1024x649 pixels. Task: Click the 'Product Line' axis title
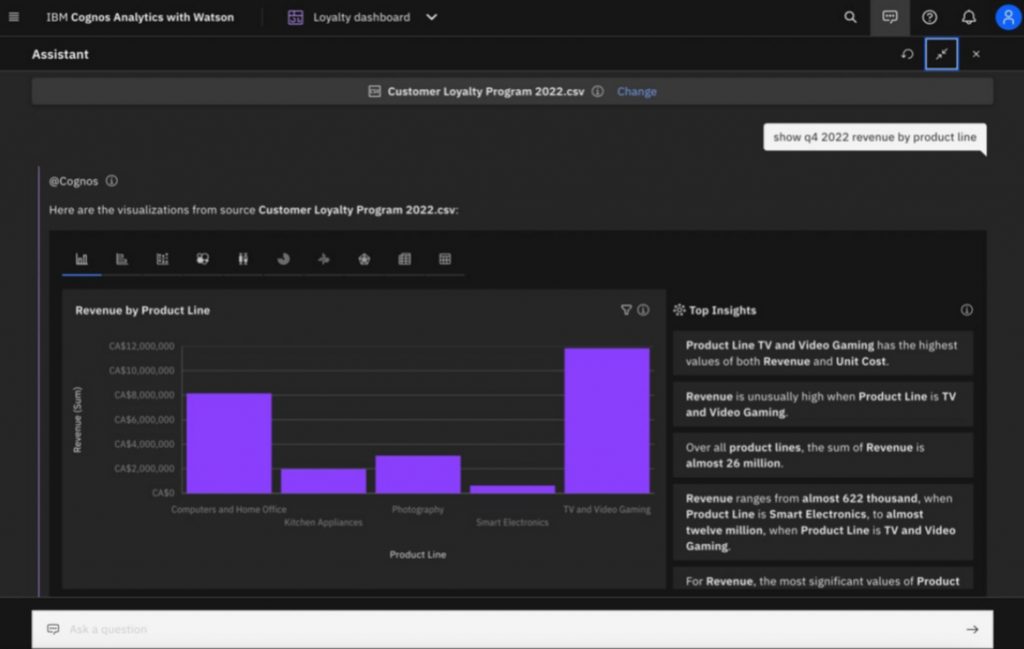(418, 554)
